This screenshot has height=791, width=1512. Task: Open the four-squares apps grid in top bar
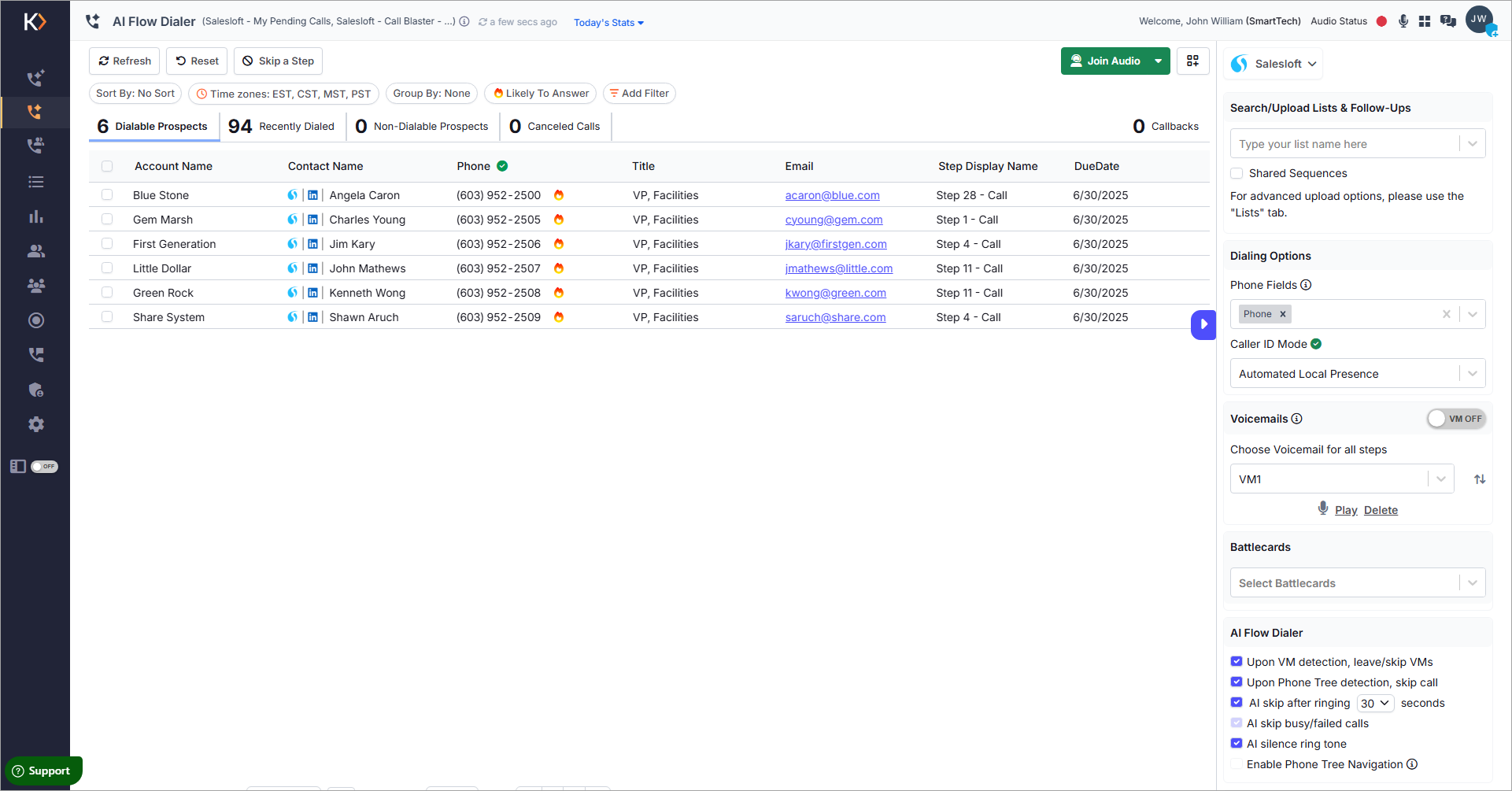(1425, 21)
